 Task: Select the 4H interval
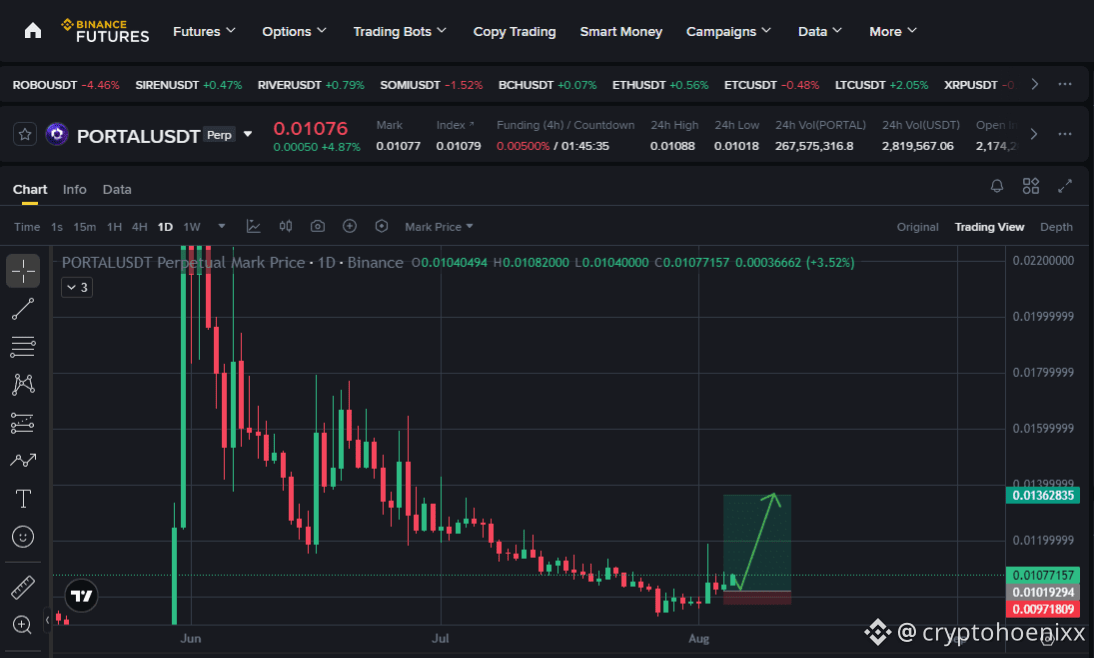pos(140,227)
